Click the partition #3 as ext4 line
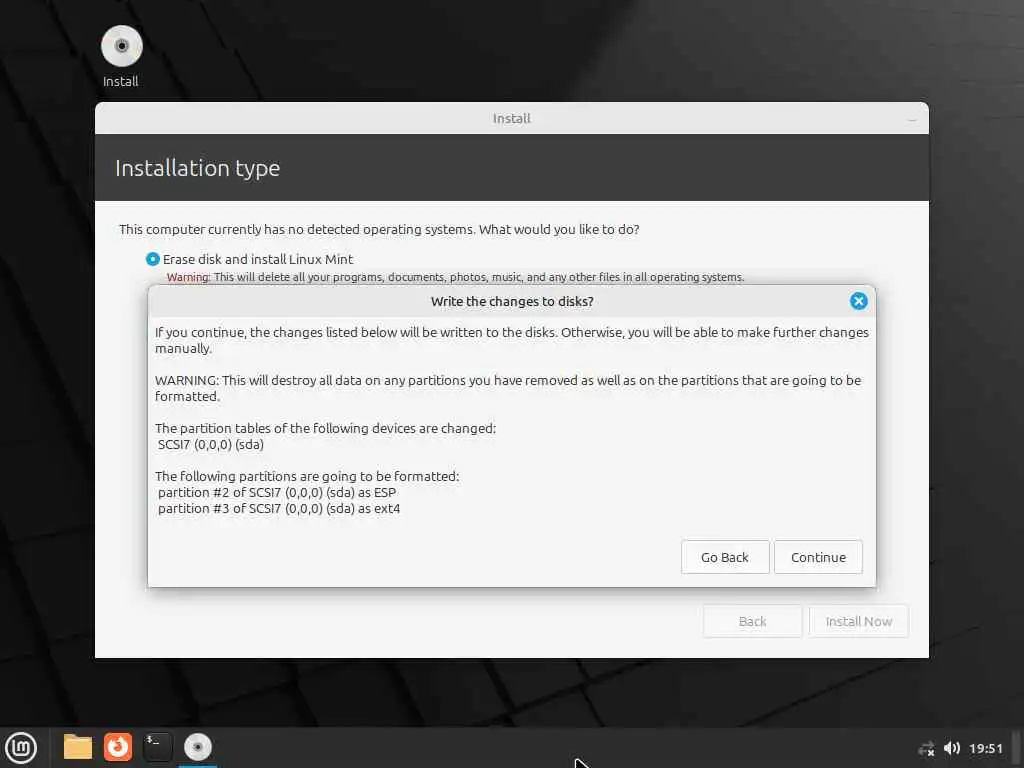This screenshot has width=1024, height=768. [x=279, y=509]
